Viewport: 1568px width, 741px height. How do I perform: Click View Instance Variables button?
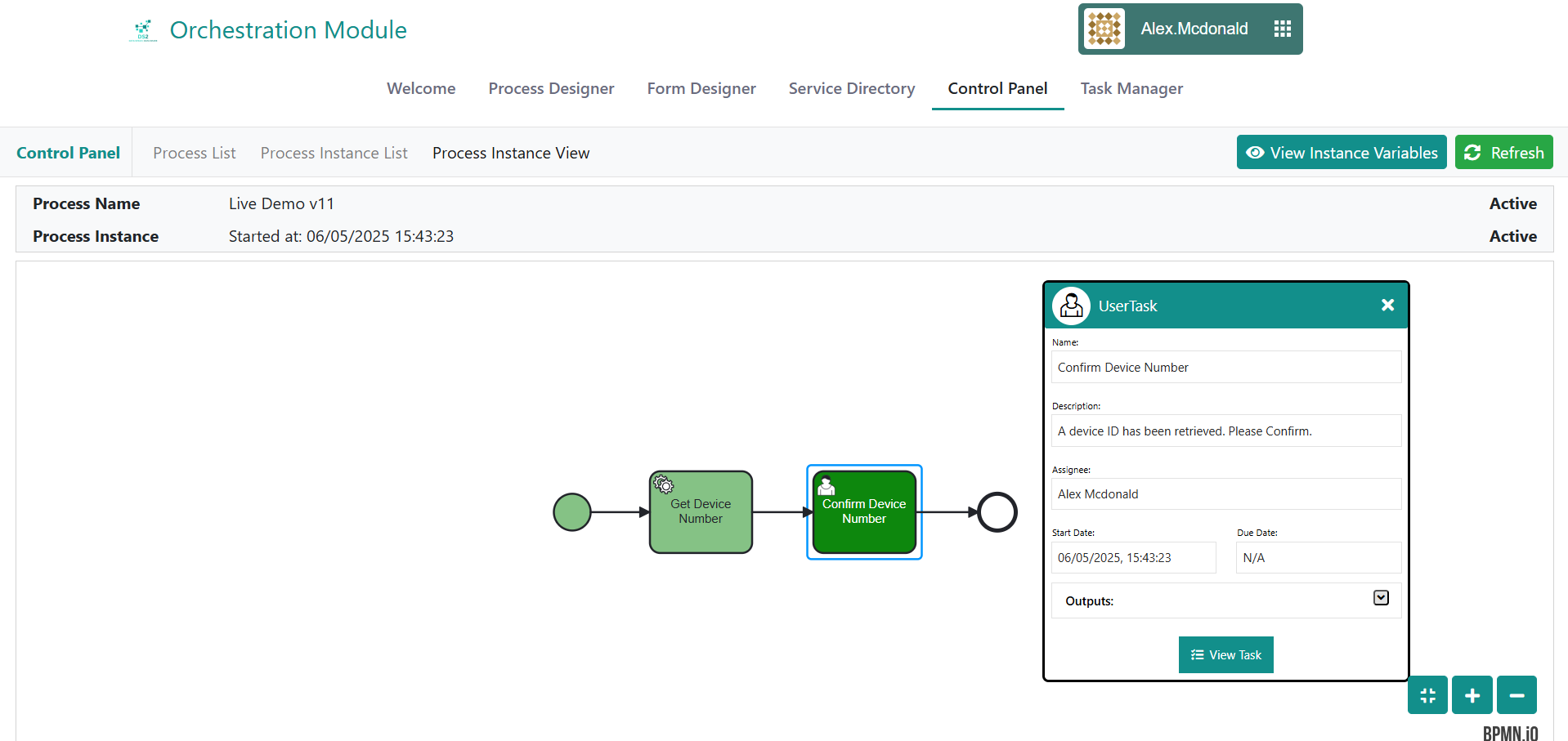coord(1341,153)
